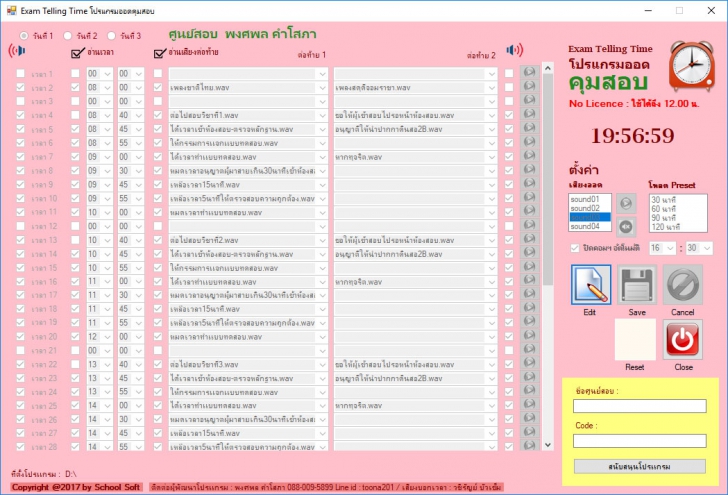Click the สนับสนุนโปรแกรม button
Image resolution: width=728 pixels, height=495 pixels.
[x=640, y=466]
